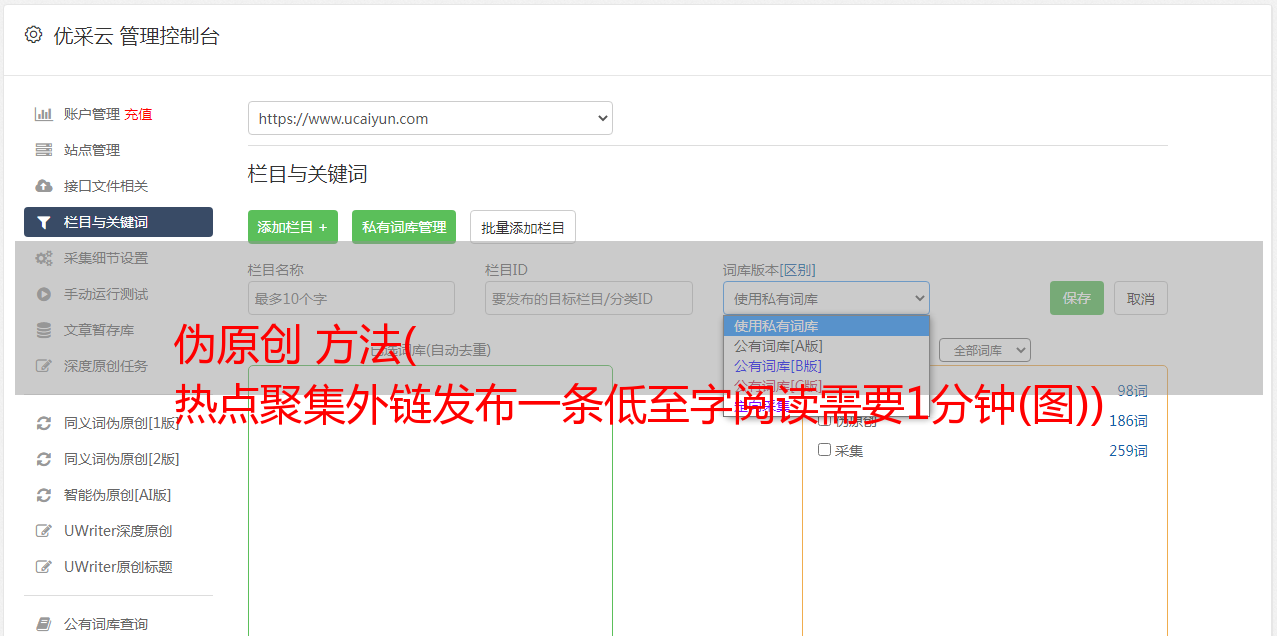Click the filter funnel icon for 栏目与关键词
Image resolution: width=1277 pixels, height=636 pixels.
[x=43, y=222]
